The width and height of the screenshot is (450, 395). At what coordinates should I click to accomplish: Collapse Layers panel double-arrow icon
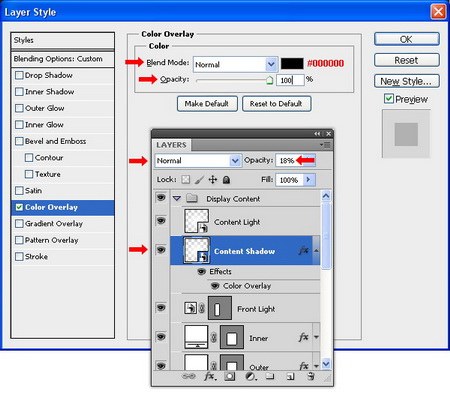(317, 134)
